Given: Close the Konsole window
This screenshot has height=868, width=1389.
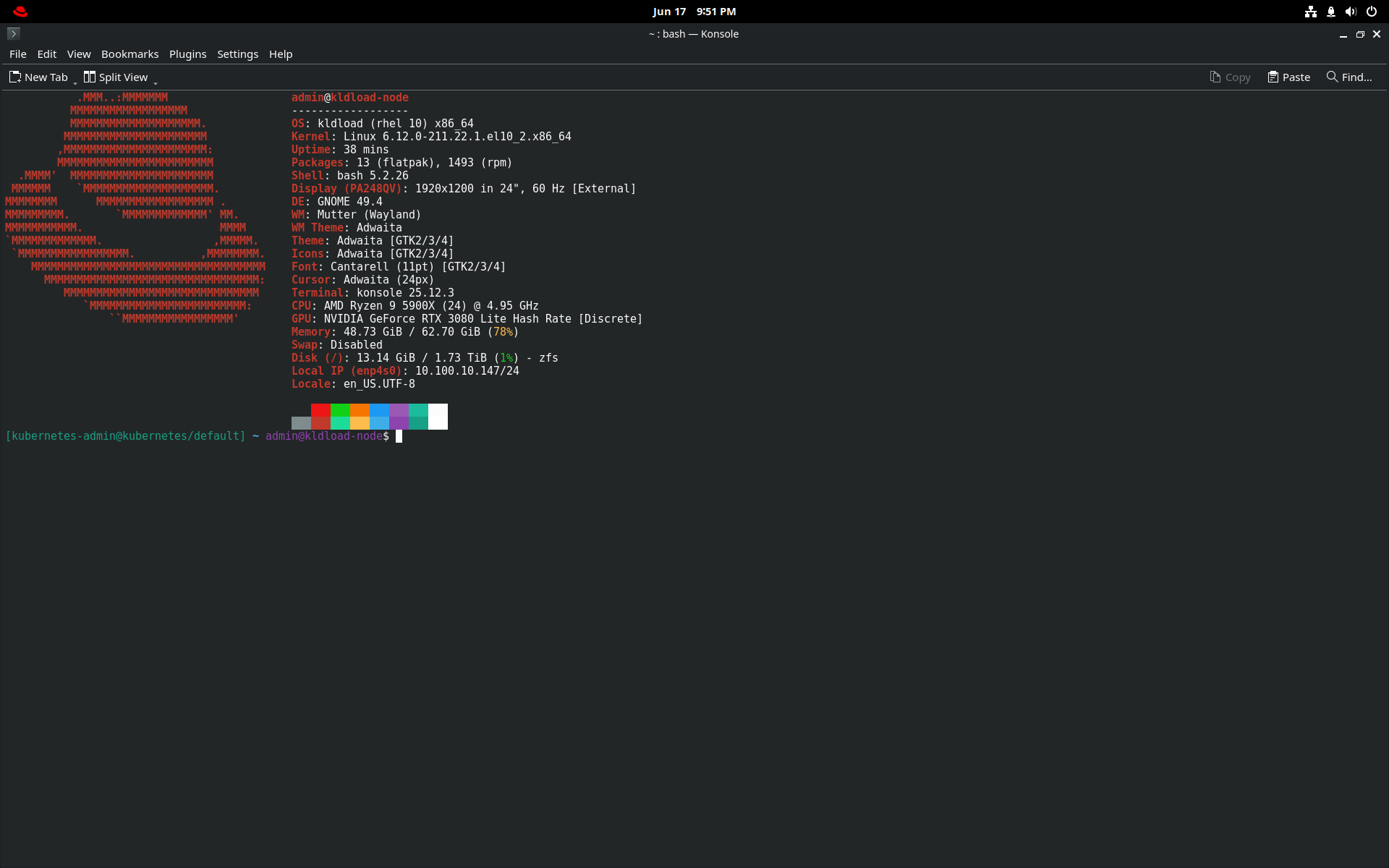Looking at the screenshot, I should pyautogui.click(x=1377, y=34).
